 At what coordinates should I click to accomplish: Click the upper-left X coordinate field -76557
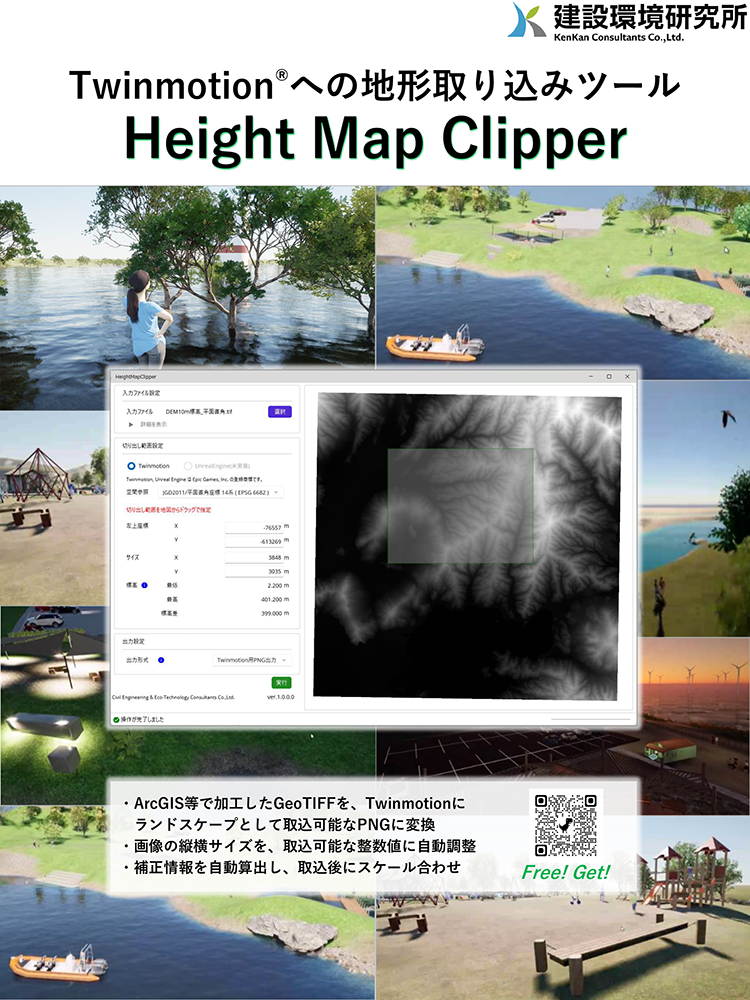(x=254, y=527)
